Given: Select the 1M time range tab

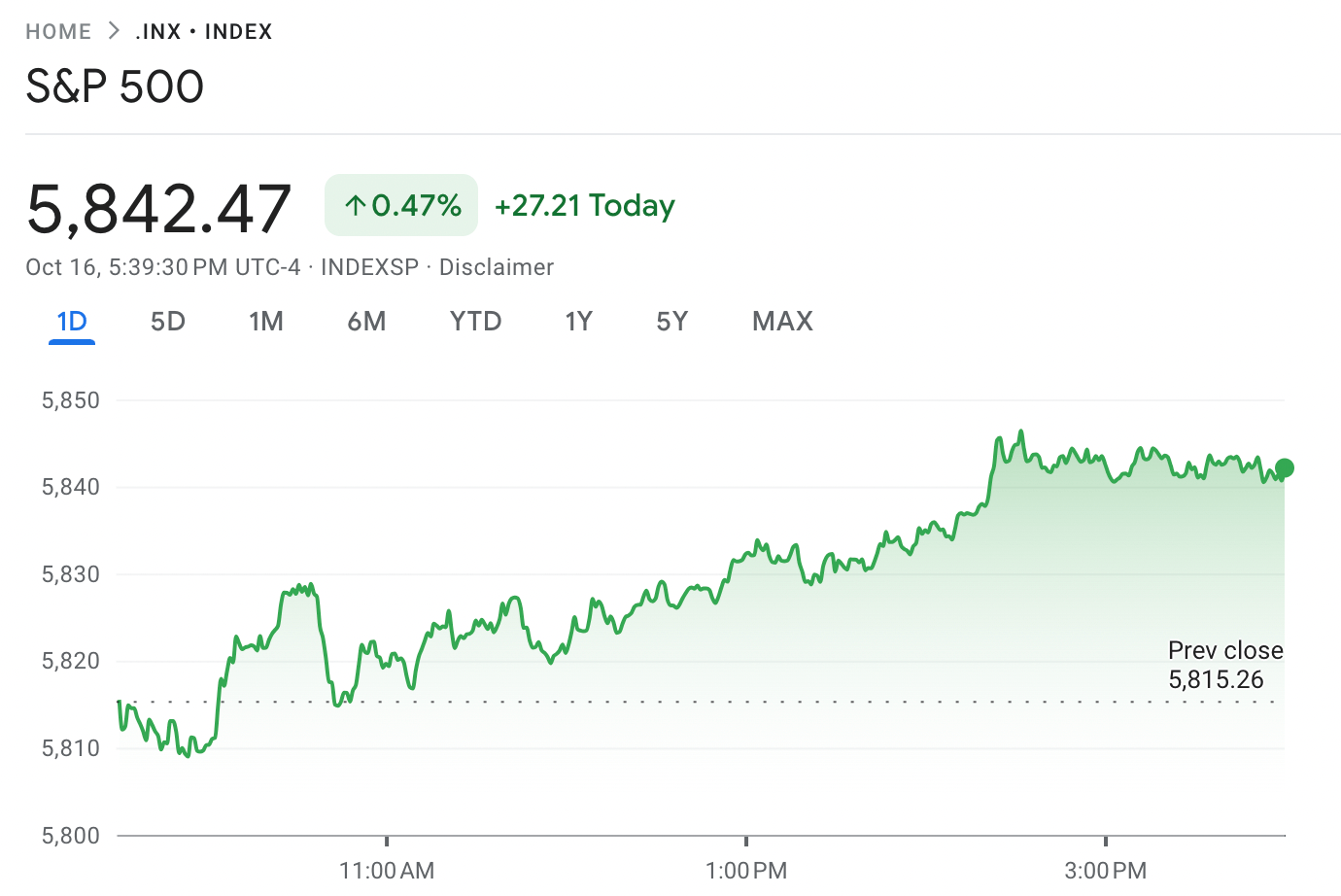Looking at the screenshot, I should click(x=266, y=321).
